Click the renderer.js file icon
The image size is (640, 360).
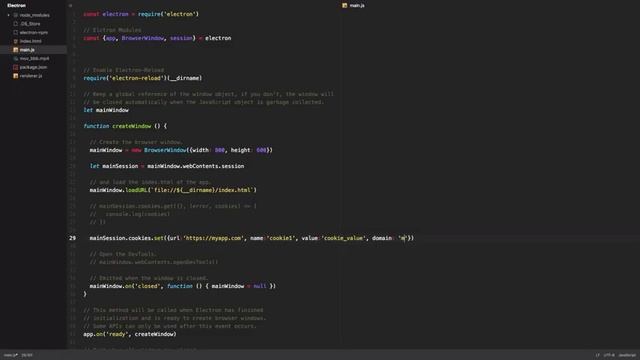(x=16, y=76)
